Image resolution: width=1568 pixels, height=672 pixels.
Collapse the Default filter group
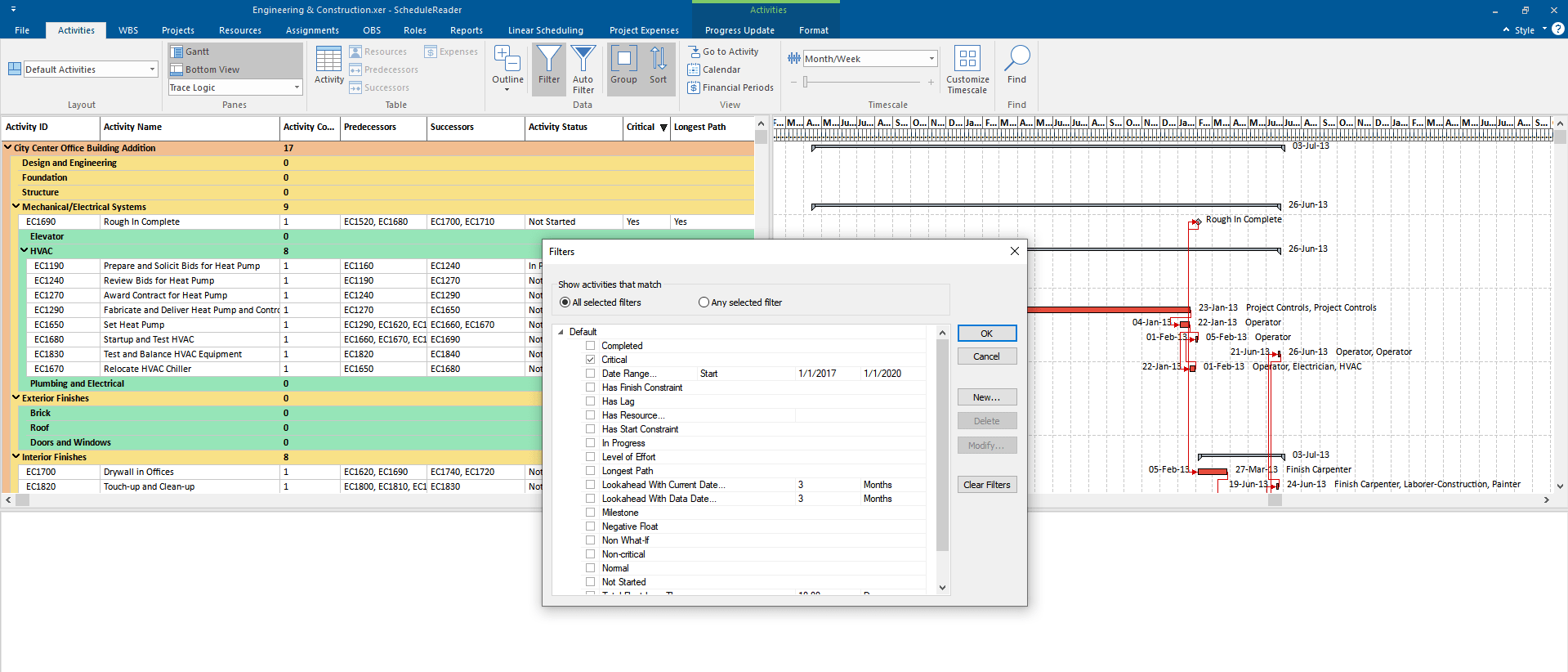561,332
